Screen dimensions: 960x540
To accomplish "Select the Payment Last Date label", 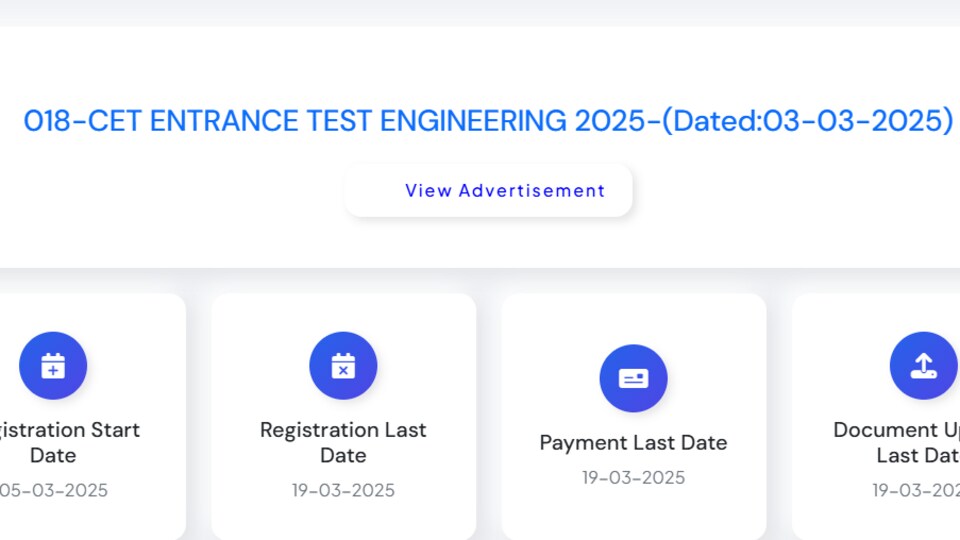I will [x=633, y=443].
